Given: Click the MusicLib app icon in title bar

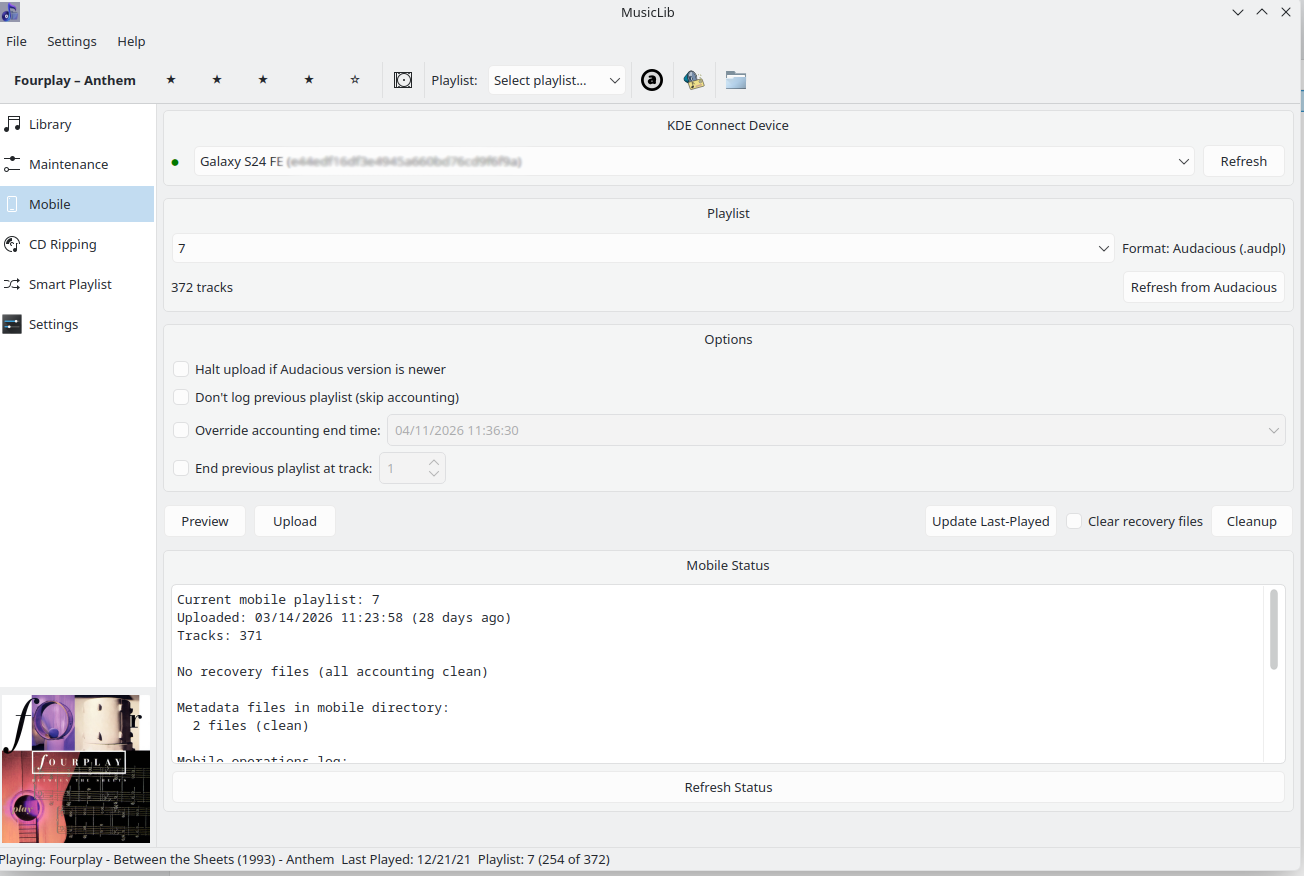Looking at the screenshot, I should [10, 12].
